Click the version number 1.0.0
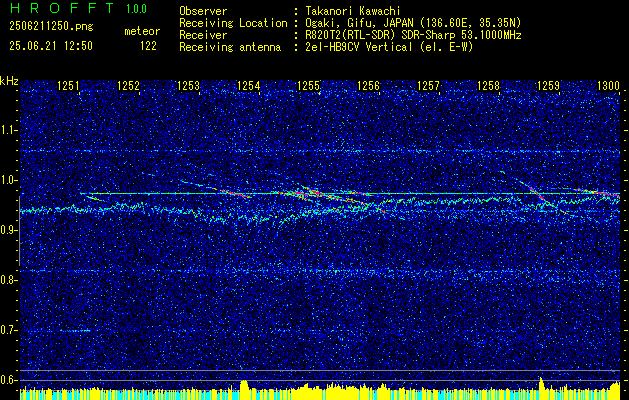The width and height of the screenshot is (629, 400). (136, 8)
